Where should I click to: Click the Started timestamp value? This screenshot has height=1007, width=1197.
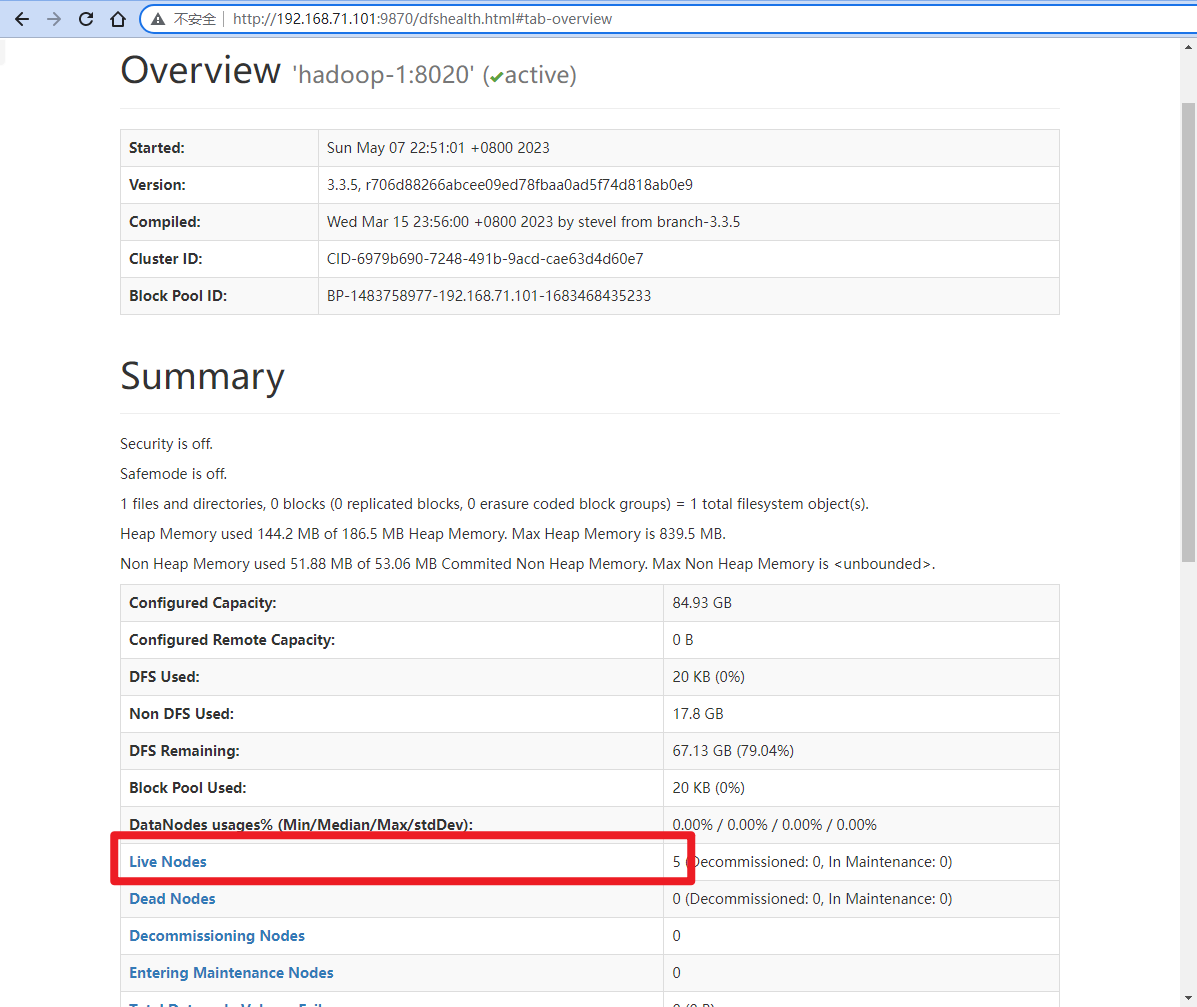438,147
